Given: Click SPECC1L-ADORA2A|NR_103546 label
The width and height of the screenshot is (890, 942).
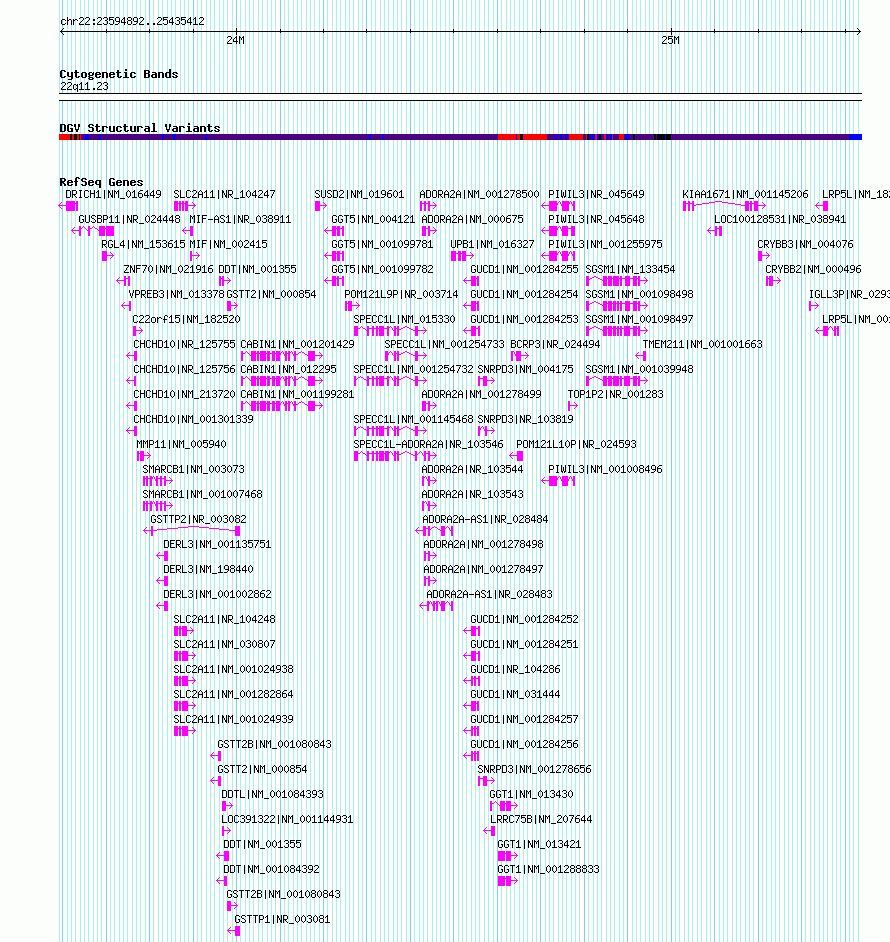Looking at the screenshot, I should (x=428, y=445).
